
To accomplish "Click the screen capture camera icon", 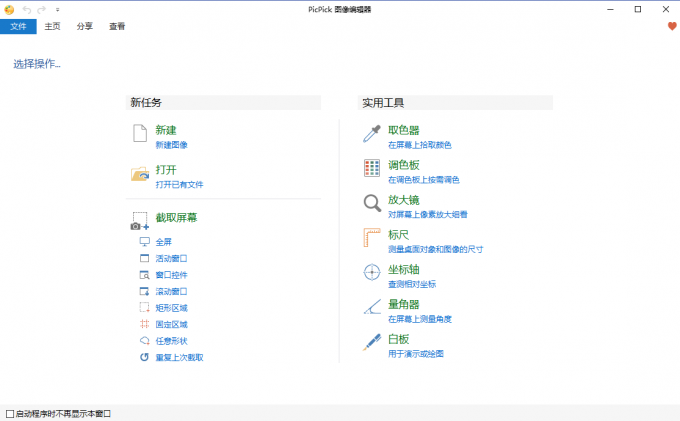I will (140, 221).
